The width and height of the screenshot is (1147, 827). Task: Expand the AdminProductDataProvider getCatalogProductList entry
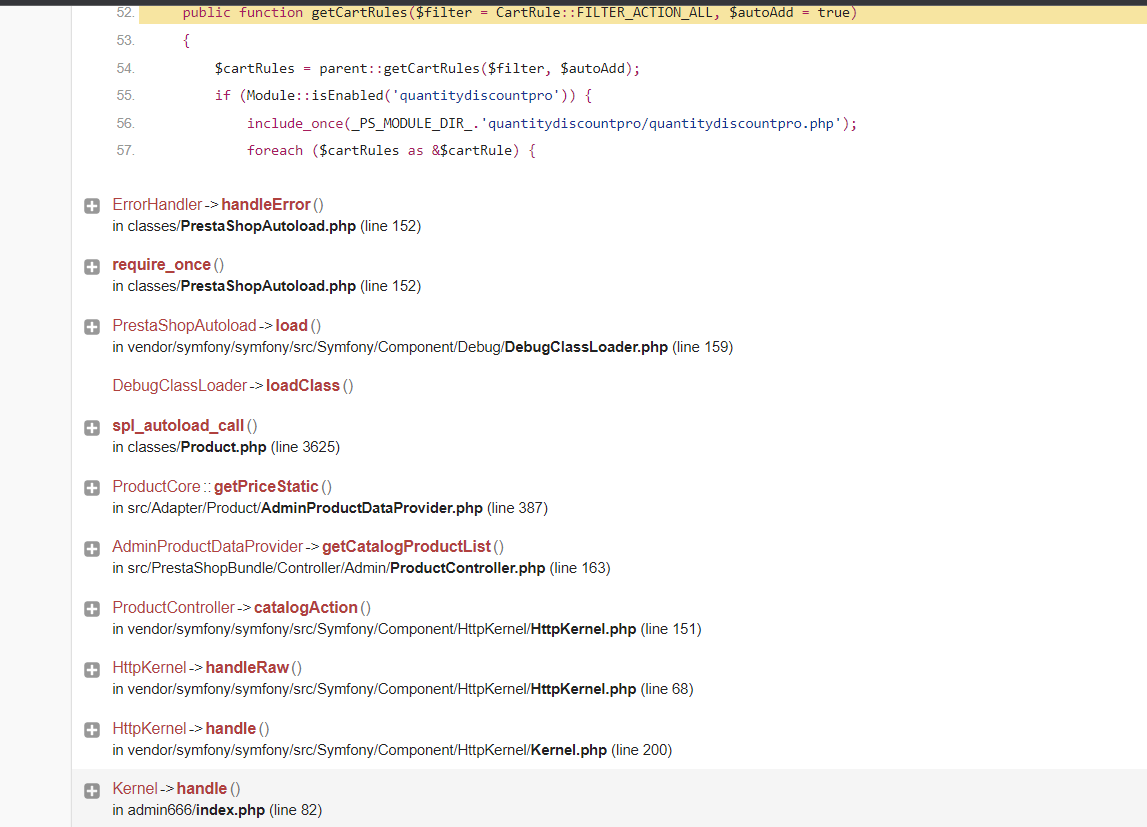pos(92,548)
